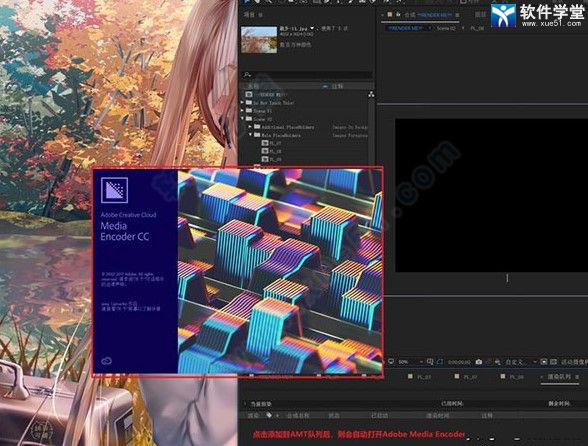Select the Main Placeholders folder row
This screenshot has height=446, width=588.
[278, 135]
